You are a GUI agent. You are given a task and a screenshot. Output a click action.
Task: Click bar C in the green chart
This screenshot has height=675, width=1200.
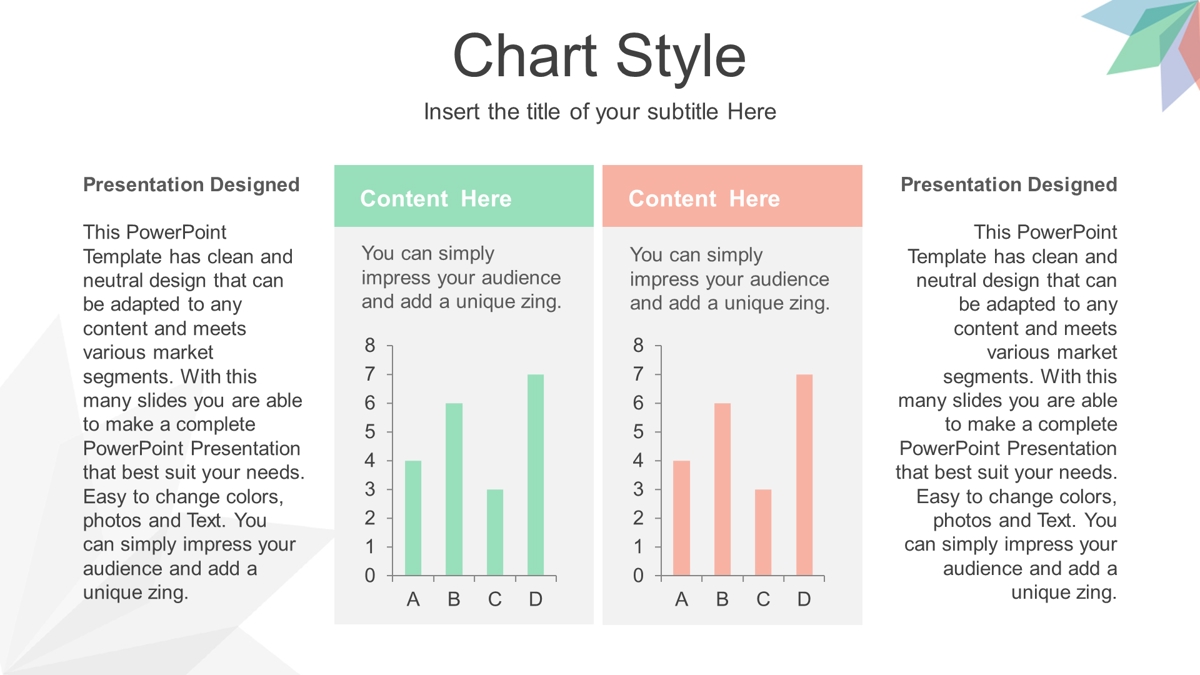pos(495,533)
